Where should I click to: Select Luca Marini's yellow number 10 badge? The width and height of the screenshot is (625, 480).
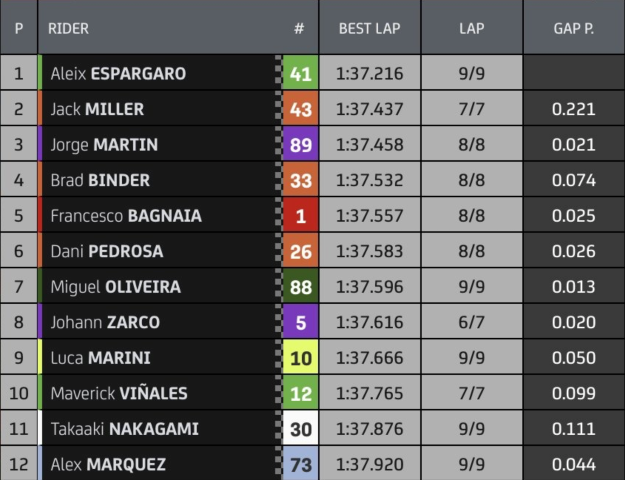(300, 357)
